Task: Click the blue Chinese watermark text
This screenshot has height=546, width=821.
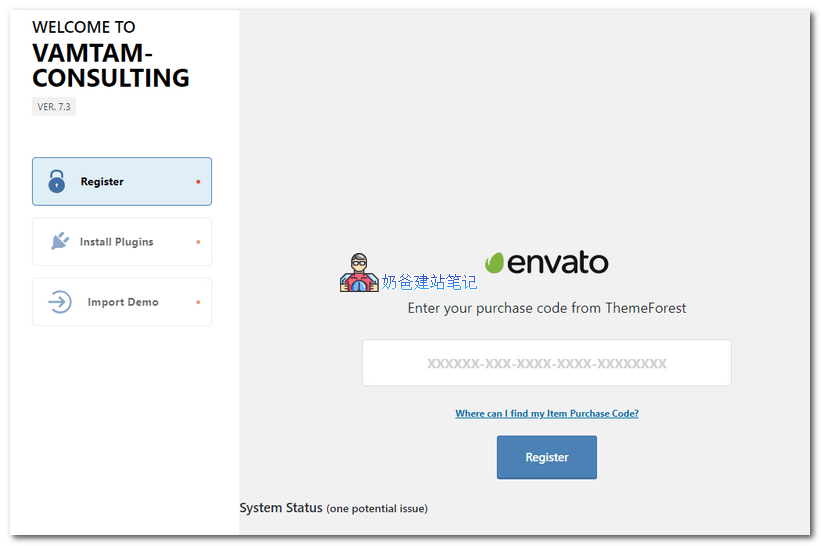Action: pos(429,283)
